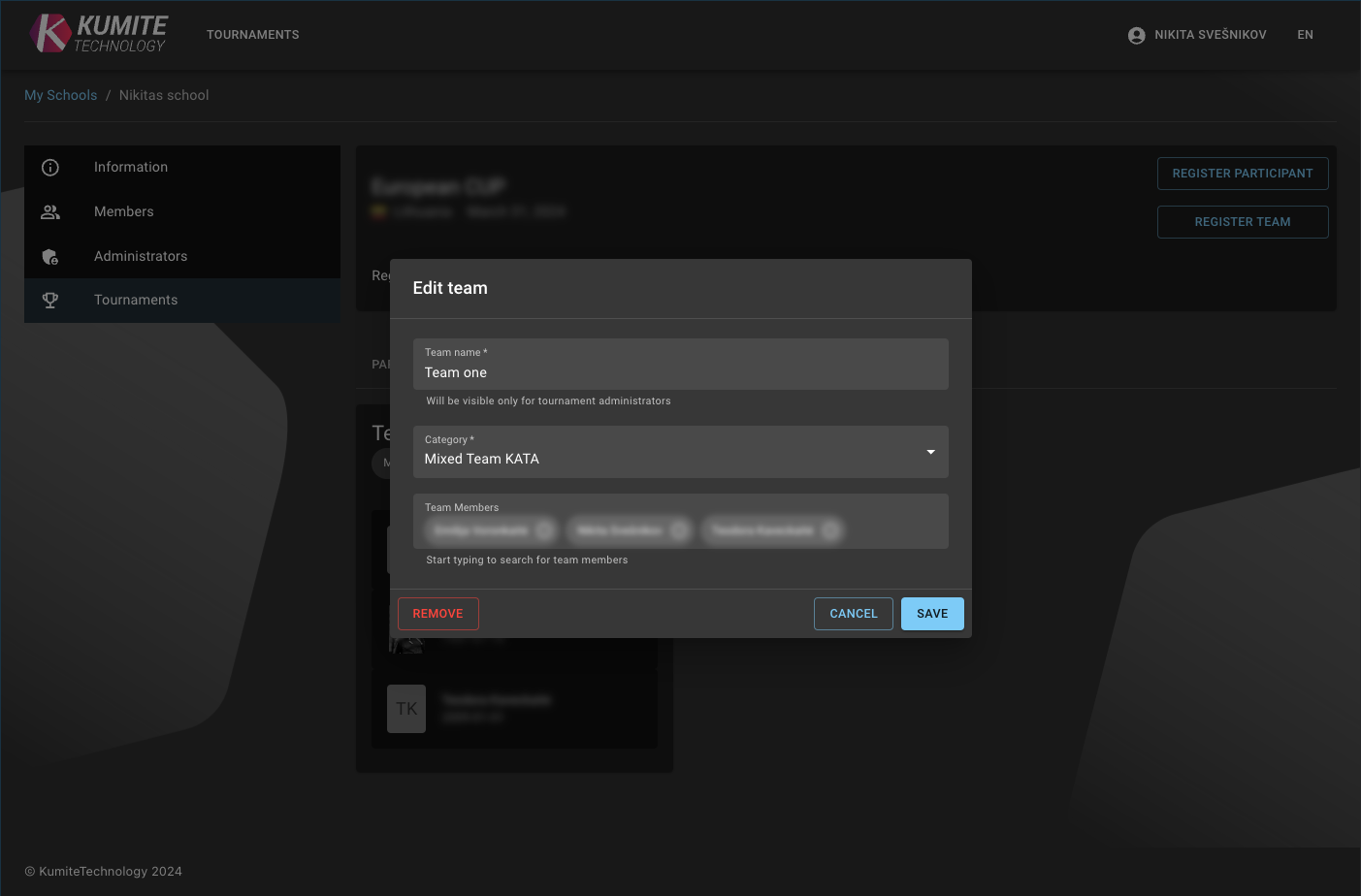
Task: Click the red Remove button
Action: coord(437,614)
